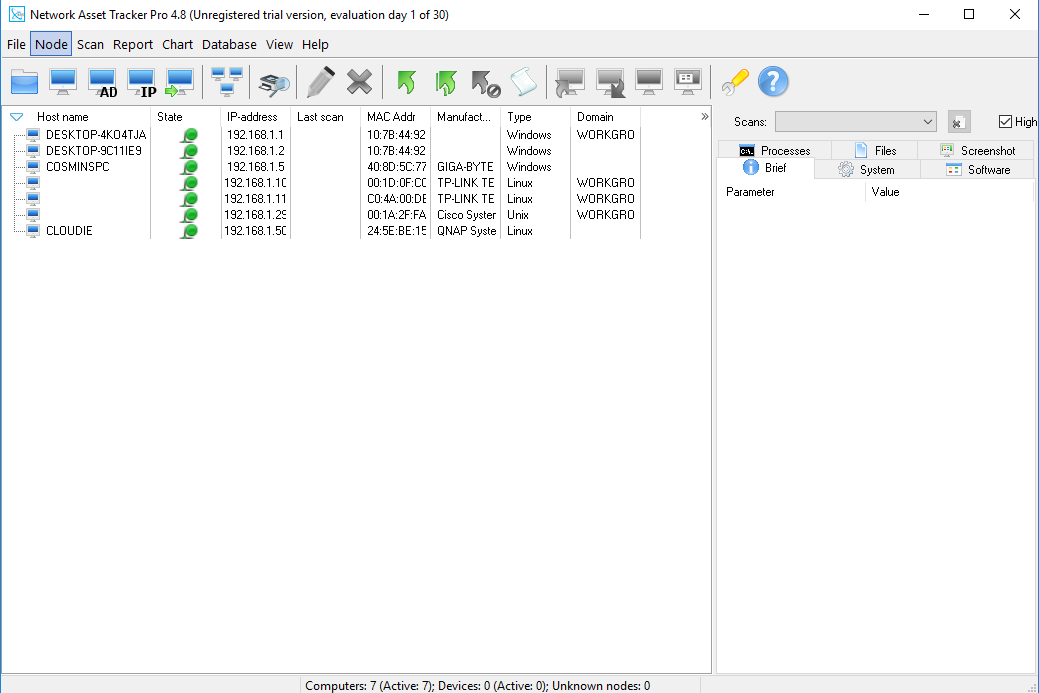
Task: Click the folder group toolbar icon
Action: (x=25, y=82)
